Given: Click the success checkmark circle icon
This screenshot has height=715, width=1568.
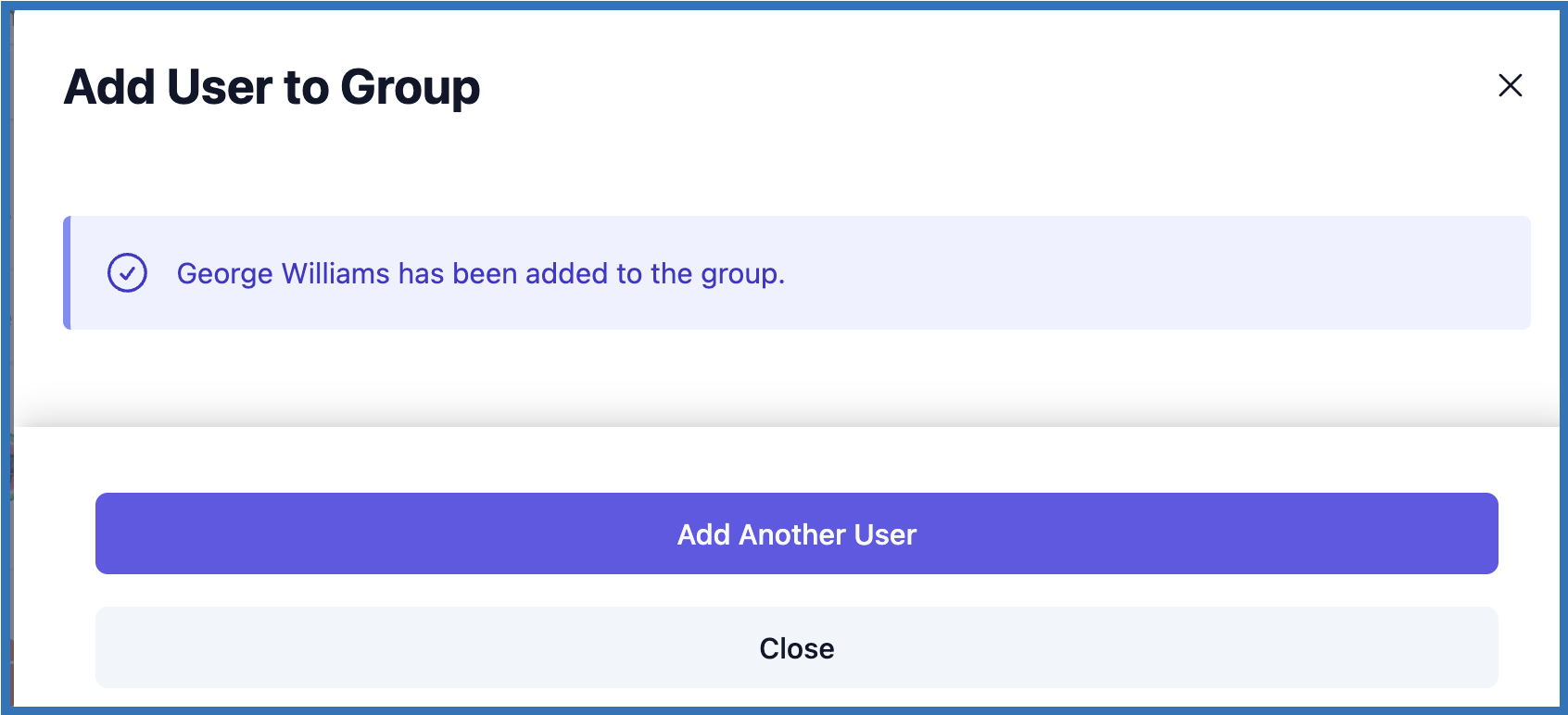Looking at the screenshot, I should tap(127, 273).
